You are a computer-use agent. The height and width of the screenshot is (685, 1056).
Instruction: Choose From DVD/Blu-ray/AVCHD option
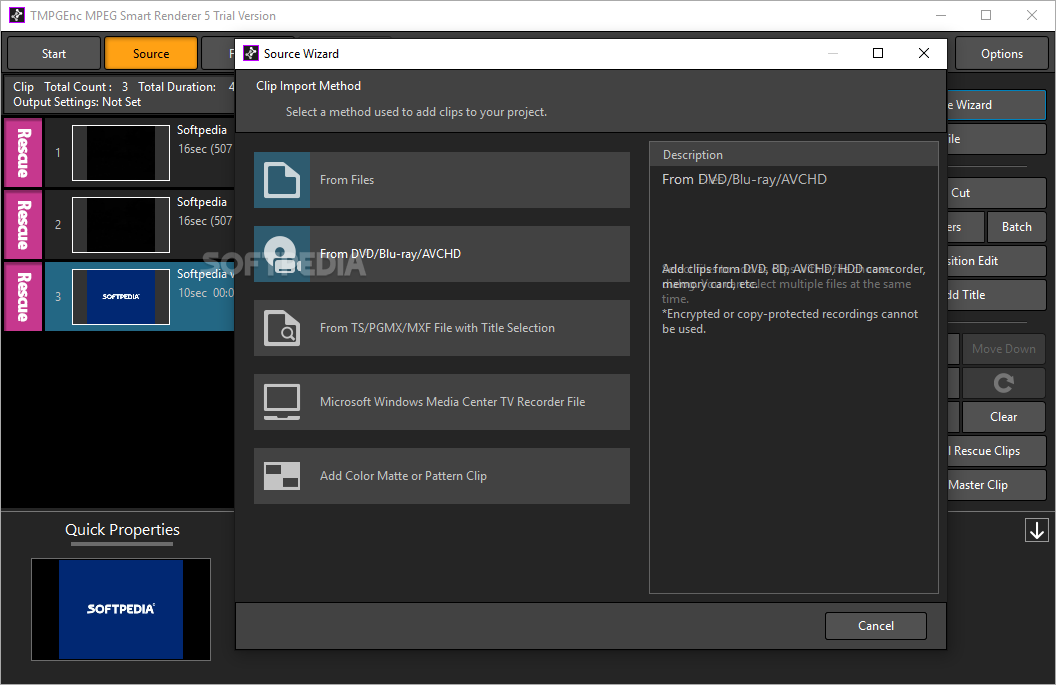[x=442, y=254]
